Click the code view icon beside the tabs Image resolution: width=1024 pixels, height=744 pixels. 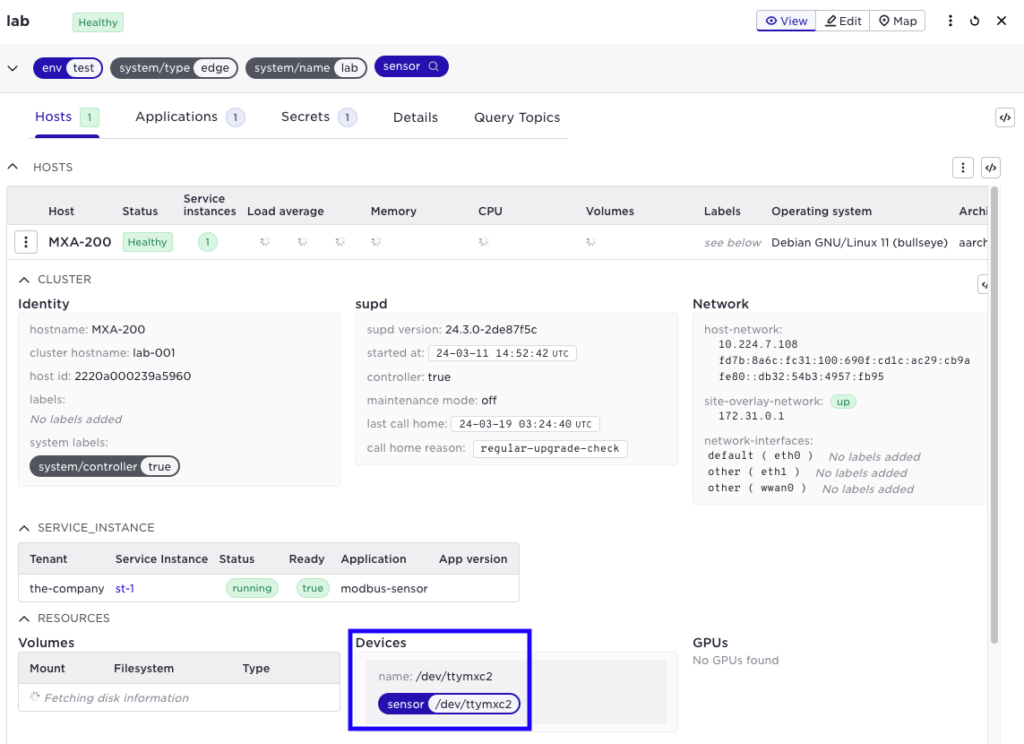[x=1005, y=117]
